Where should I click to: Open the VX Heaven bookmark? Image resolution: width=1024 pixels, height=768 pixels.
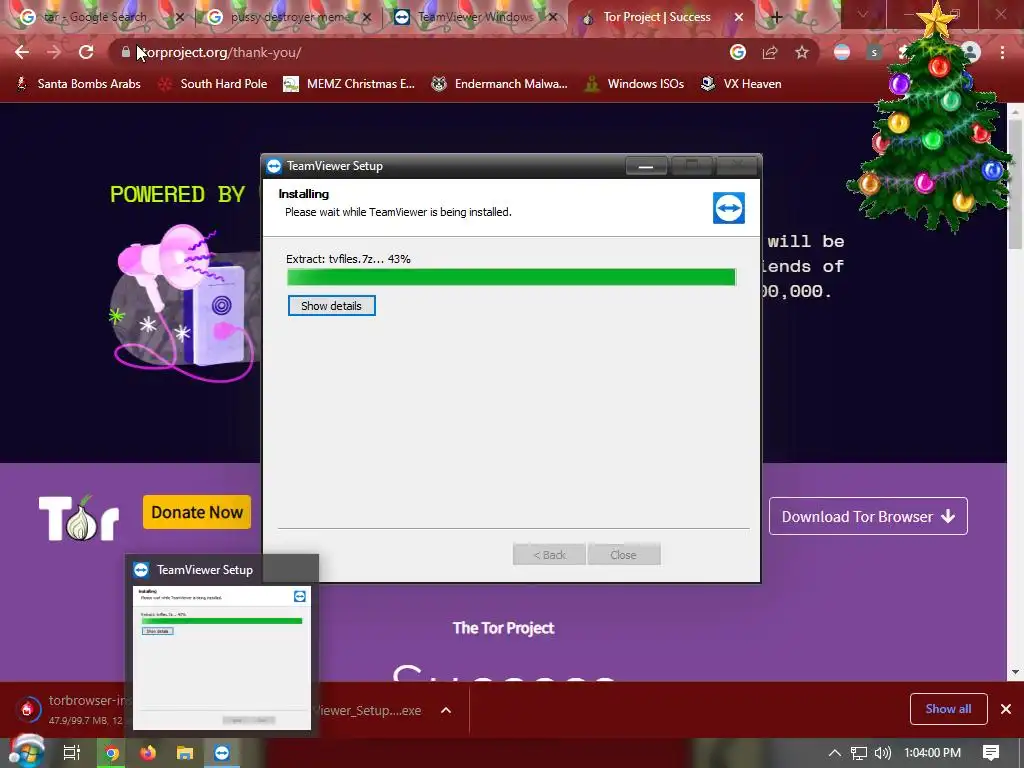pos(741,84)
